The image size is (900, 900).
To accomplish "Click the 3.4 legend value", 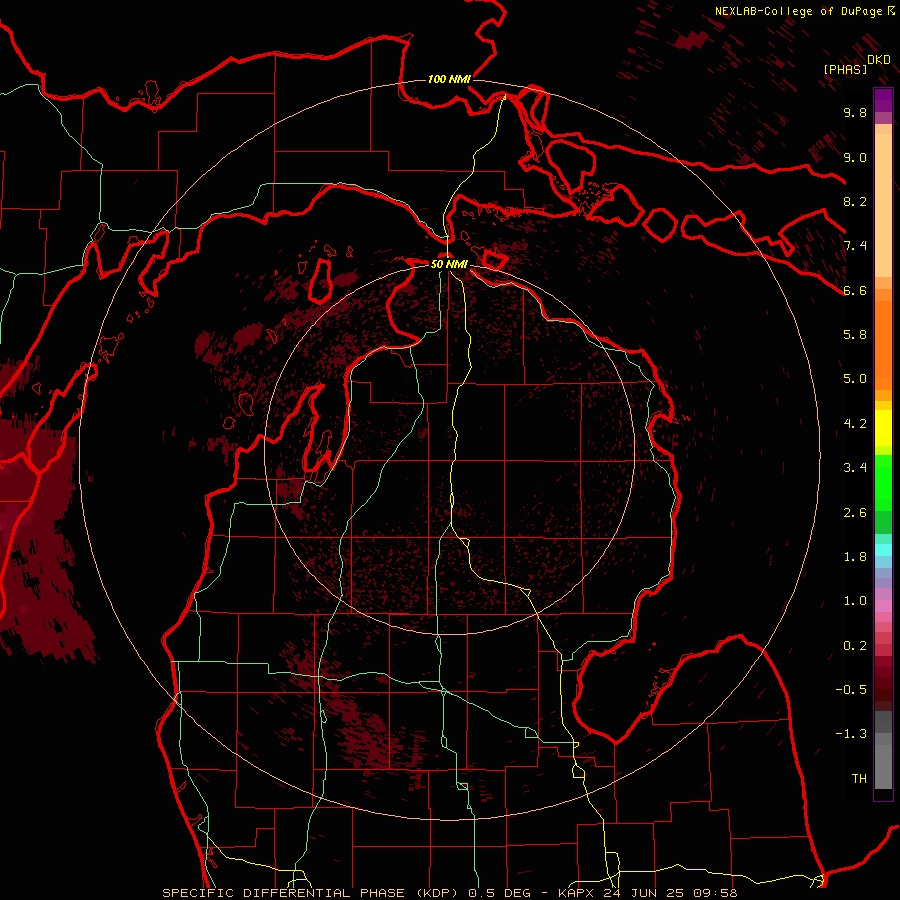I will (x=855, y=468).
